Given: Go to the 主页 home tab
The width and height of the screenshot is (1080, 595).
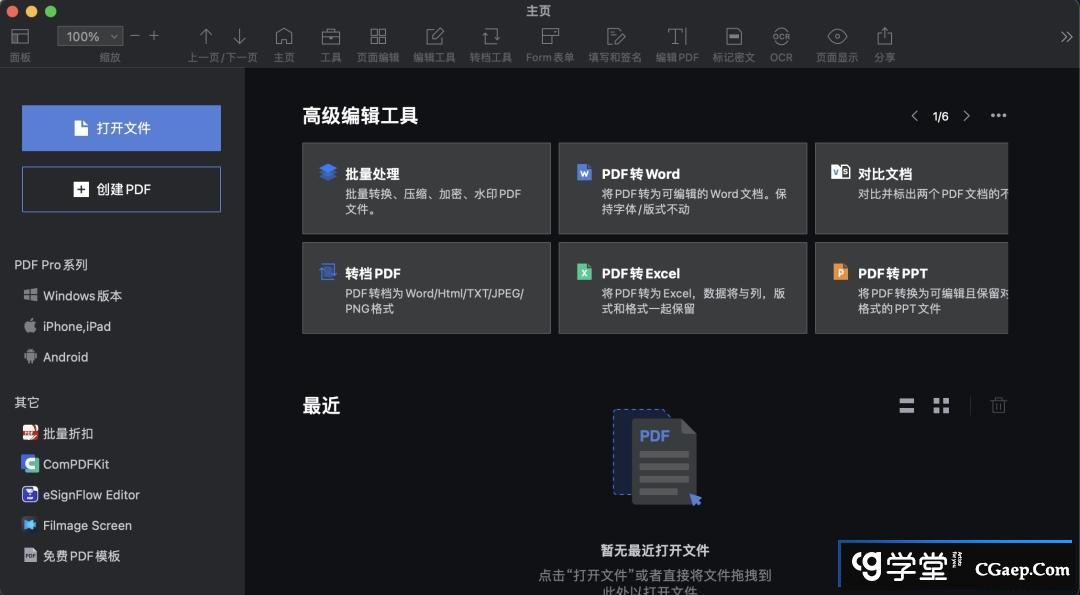Looking at the screenshot, I should point(284,37).
